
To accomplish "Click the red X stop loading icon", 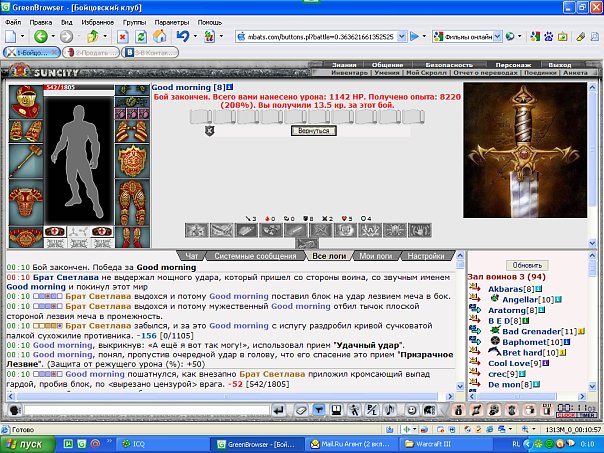I will (x=122, y=37).
